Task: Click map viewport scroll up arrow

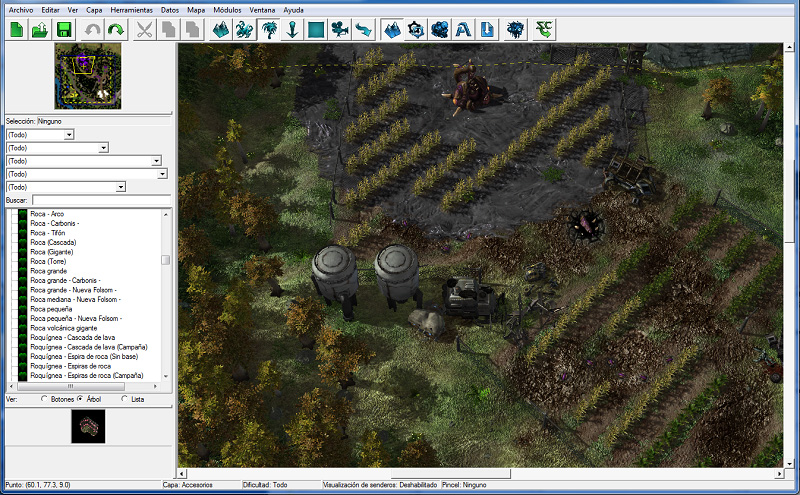Action: tap(789, 47)
